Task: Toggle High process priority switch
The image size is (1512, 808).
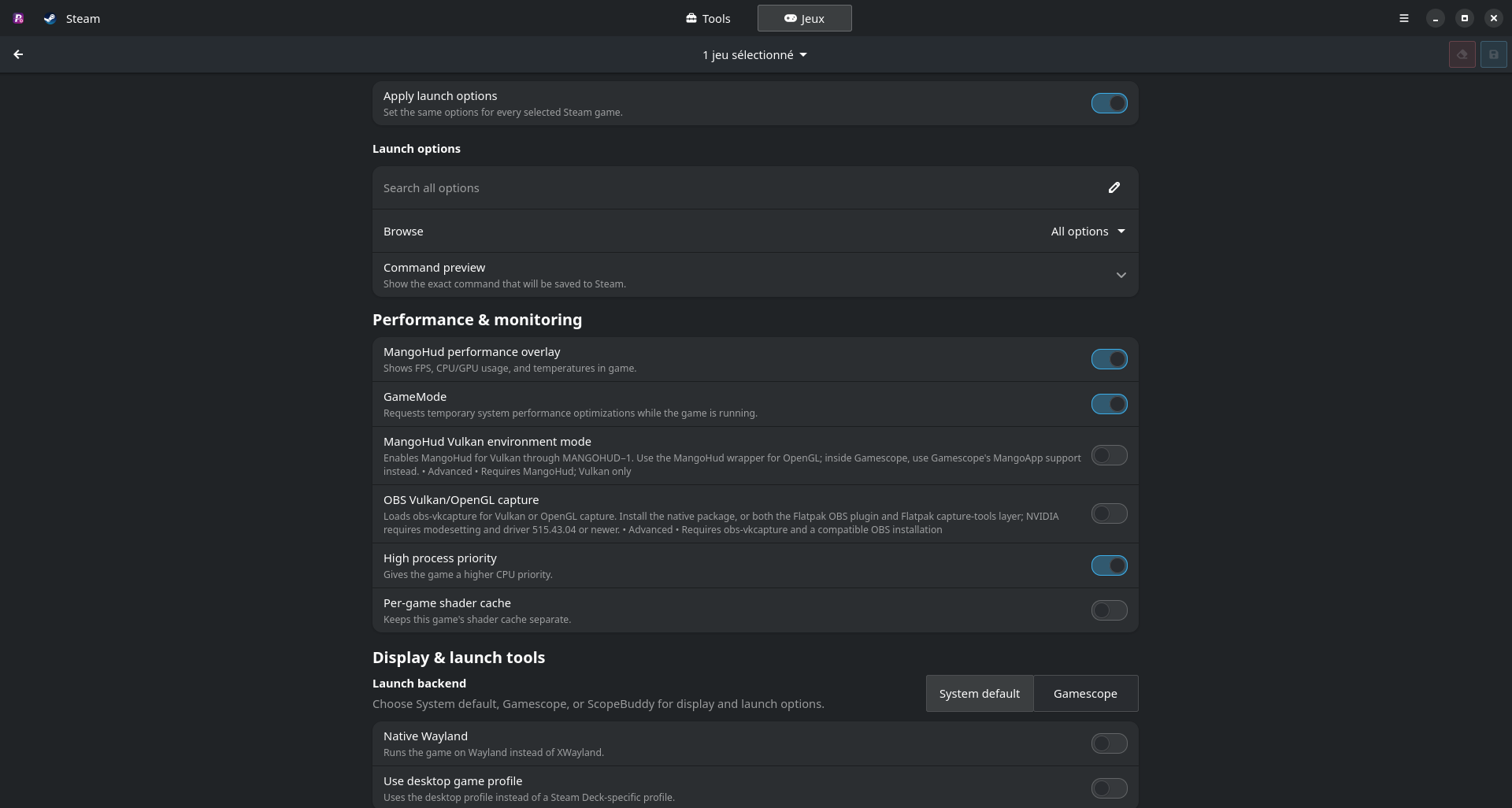Action: coord(1109,565)
